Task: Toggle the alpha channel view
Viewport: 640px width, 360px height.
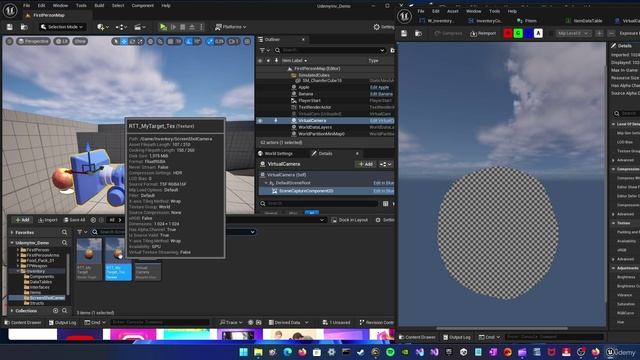Action: (x=538, y=33)
